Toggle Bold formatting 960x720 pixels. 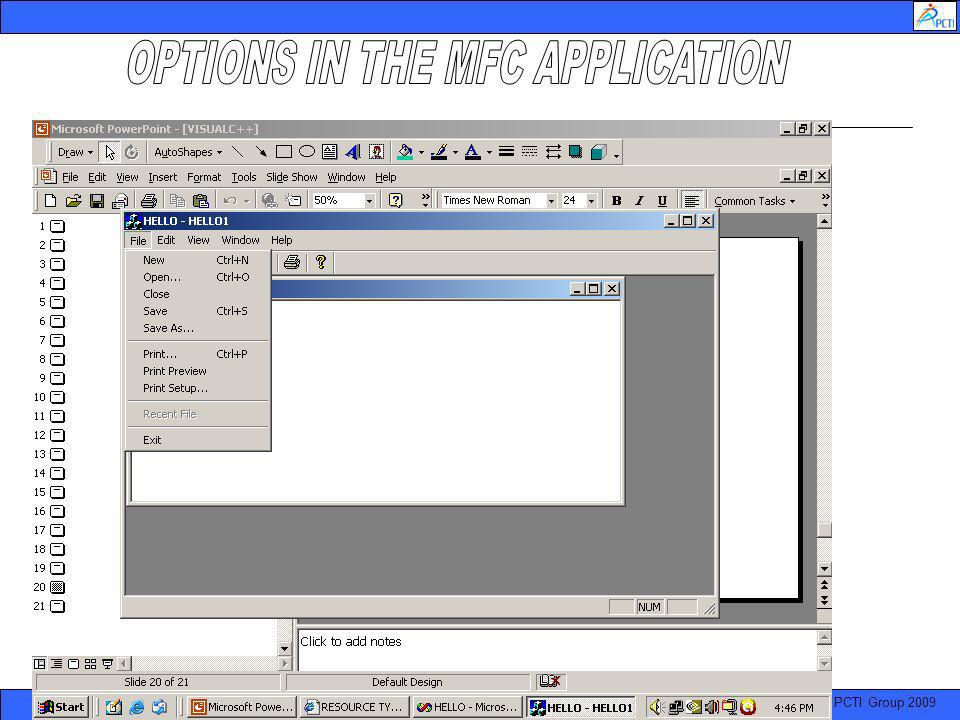click(616, 201)
